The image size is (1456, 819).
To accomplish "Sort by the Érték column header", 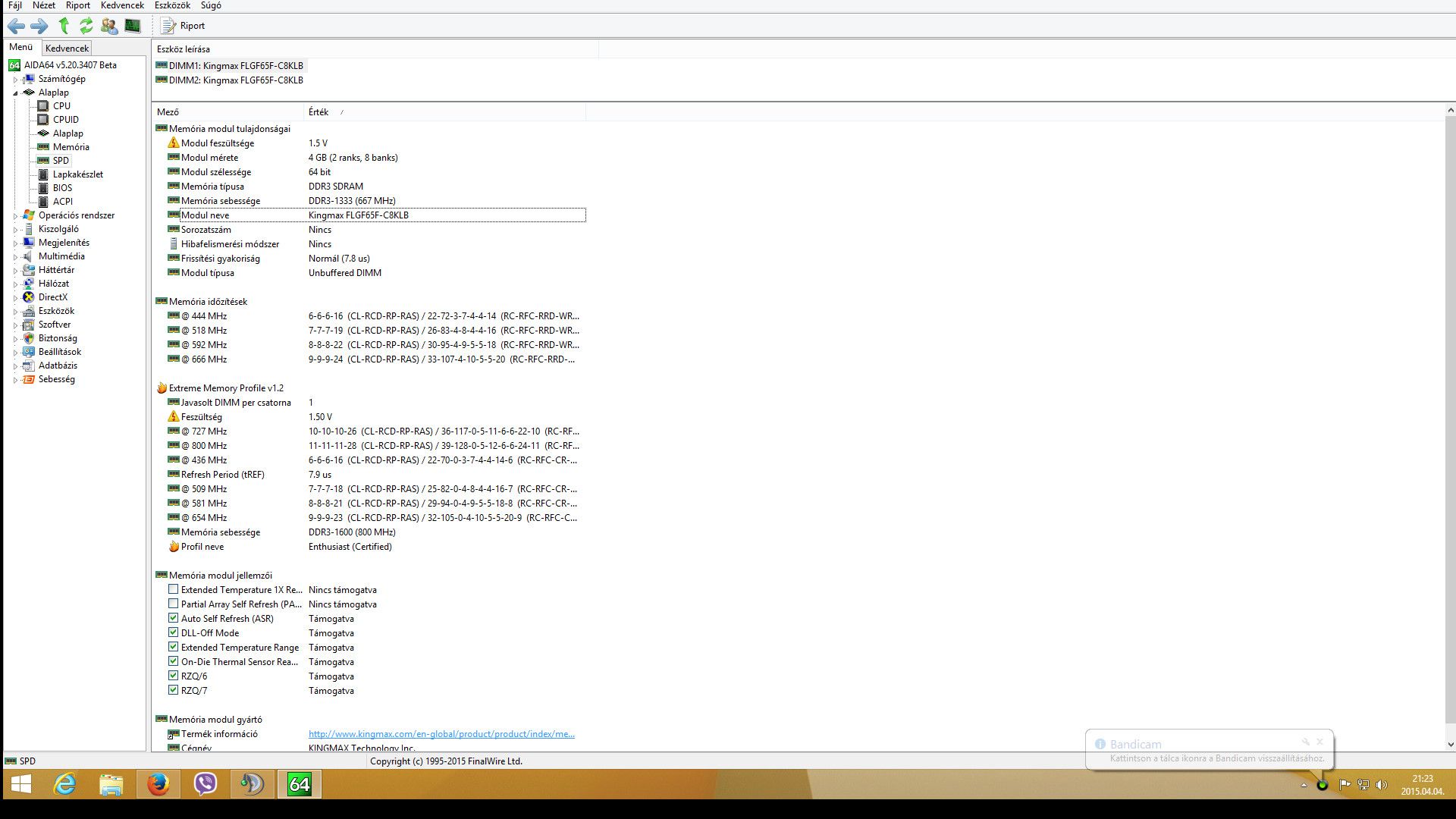I will [x=445, y=112].
